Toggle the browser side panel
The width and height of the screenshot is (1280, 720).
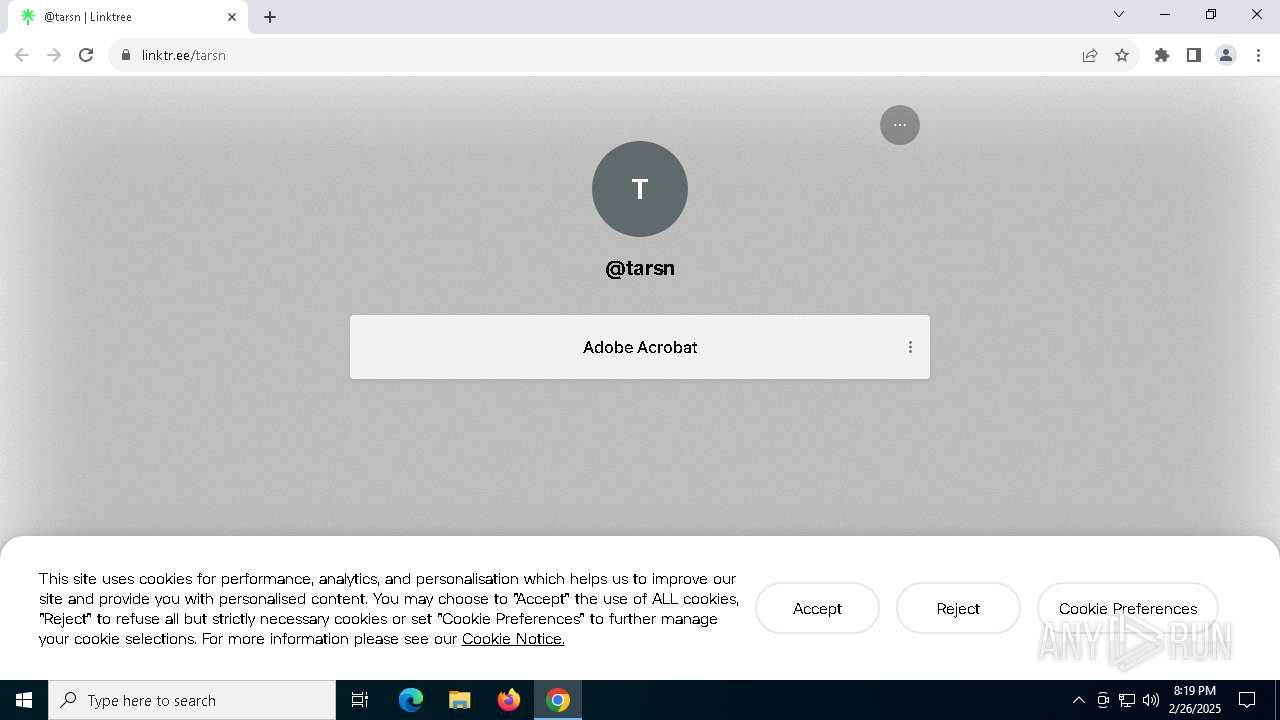click(1194, 55)
